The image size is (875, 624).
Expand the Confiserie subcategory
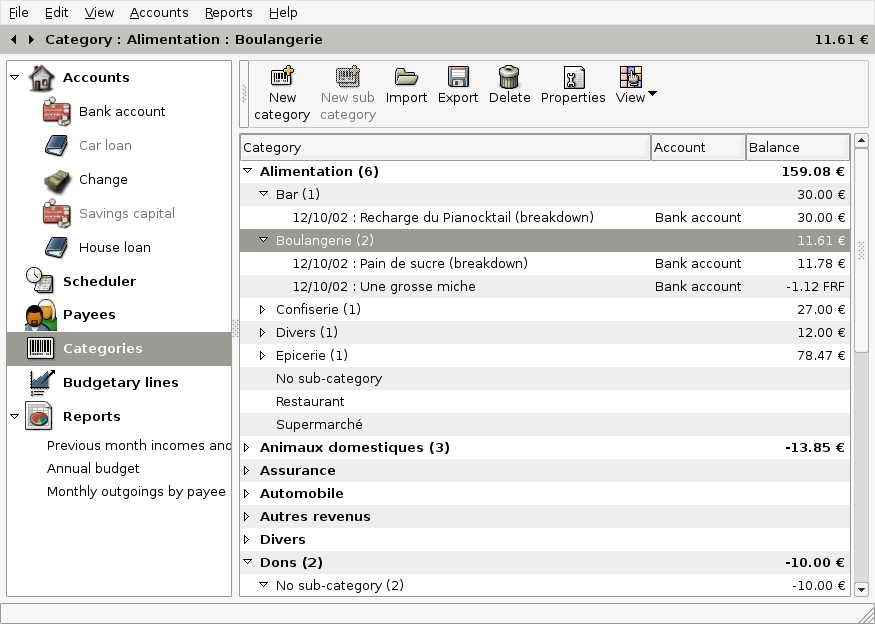click(x=263, y=309)
